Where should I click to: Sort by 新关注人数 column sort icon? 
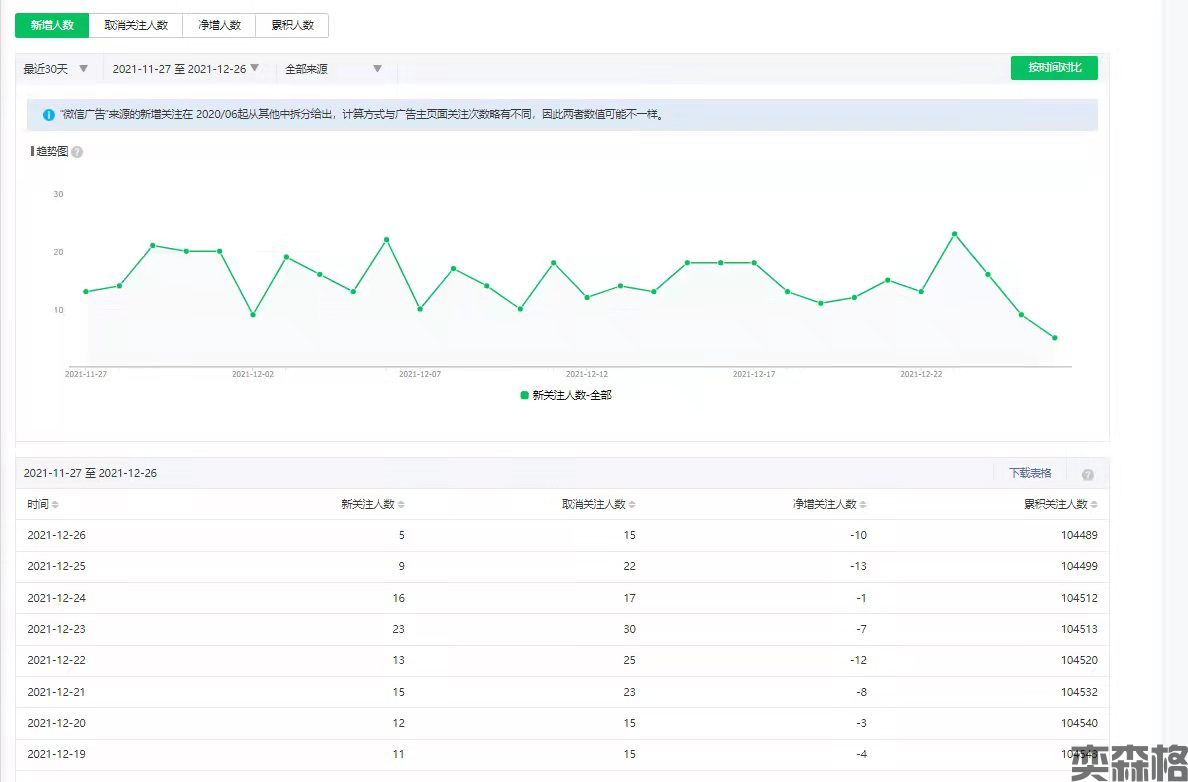pos(401,505)
